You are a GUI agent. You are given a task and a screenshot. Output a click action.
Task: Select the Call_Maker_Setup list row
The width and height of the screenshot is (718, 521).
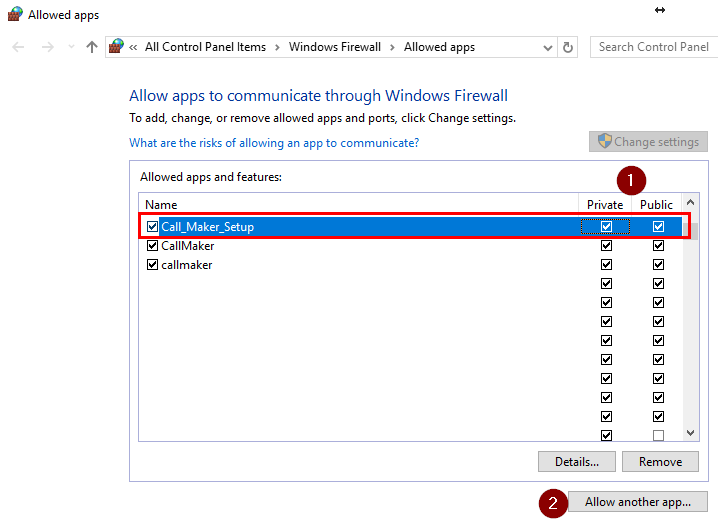coord(411,227)
